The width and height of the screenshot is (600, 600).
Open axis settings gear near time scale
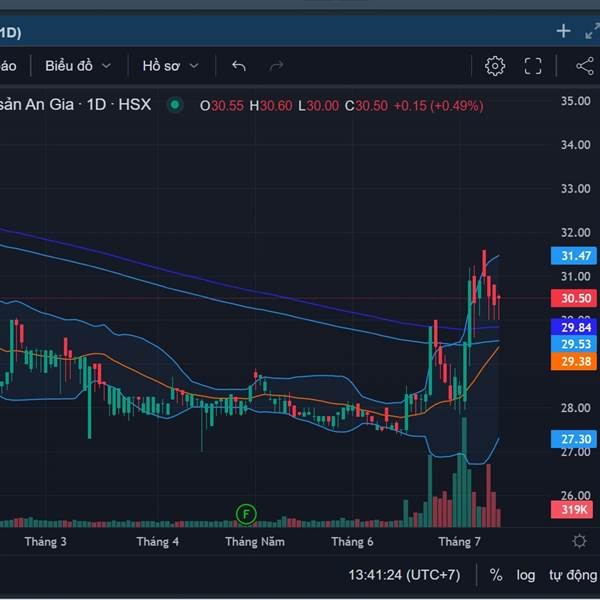point(579,541)
